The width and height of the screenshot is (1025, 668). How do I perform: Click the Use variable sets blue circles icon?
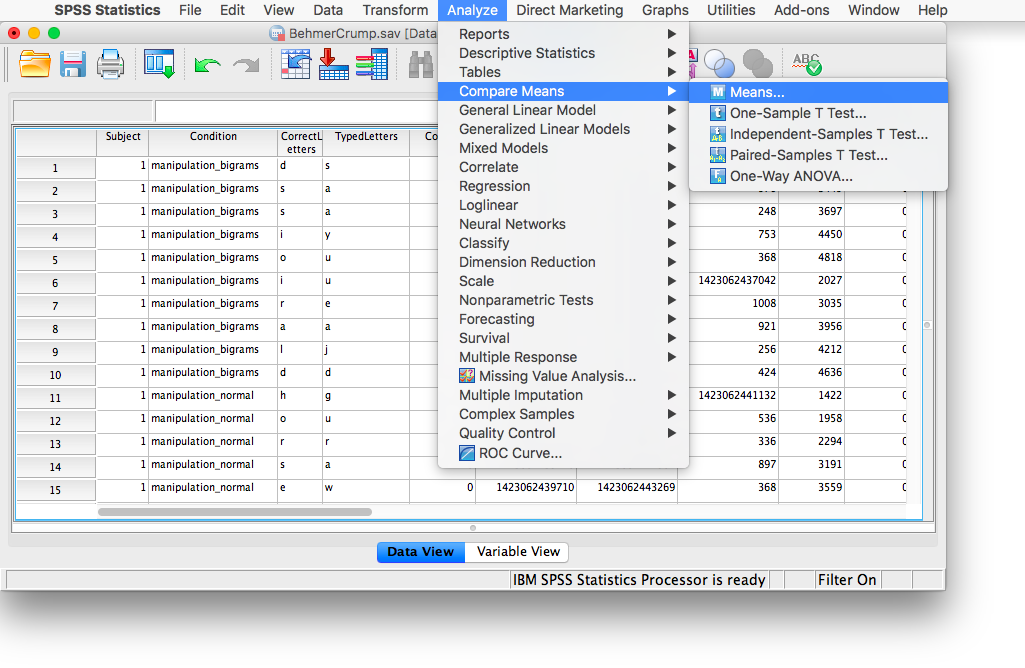pos(719,64)
